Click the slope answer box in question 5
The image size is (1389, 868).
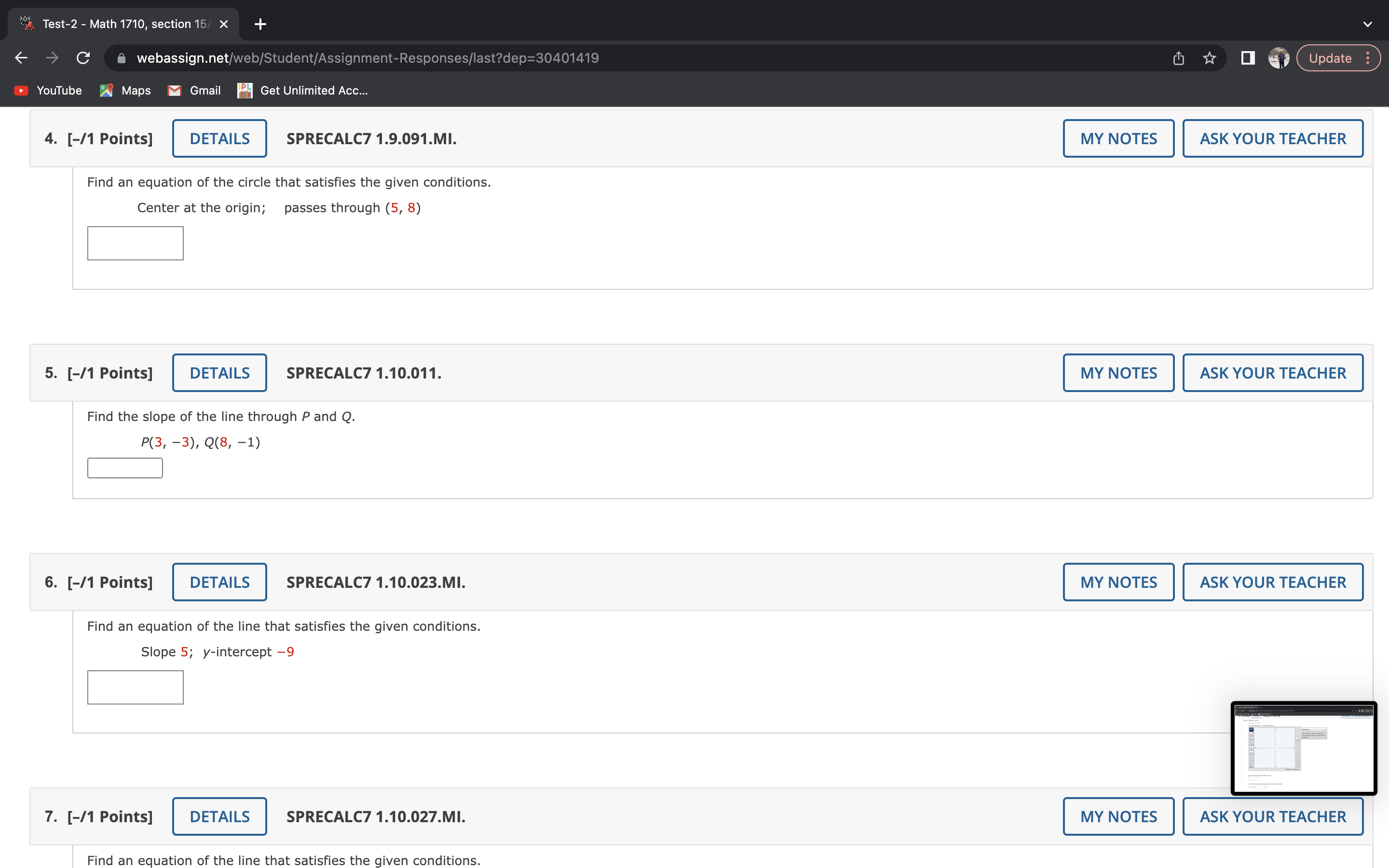[125, 468]
